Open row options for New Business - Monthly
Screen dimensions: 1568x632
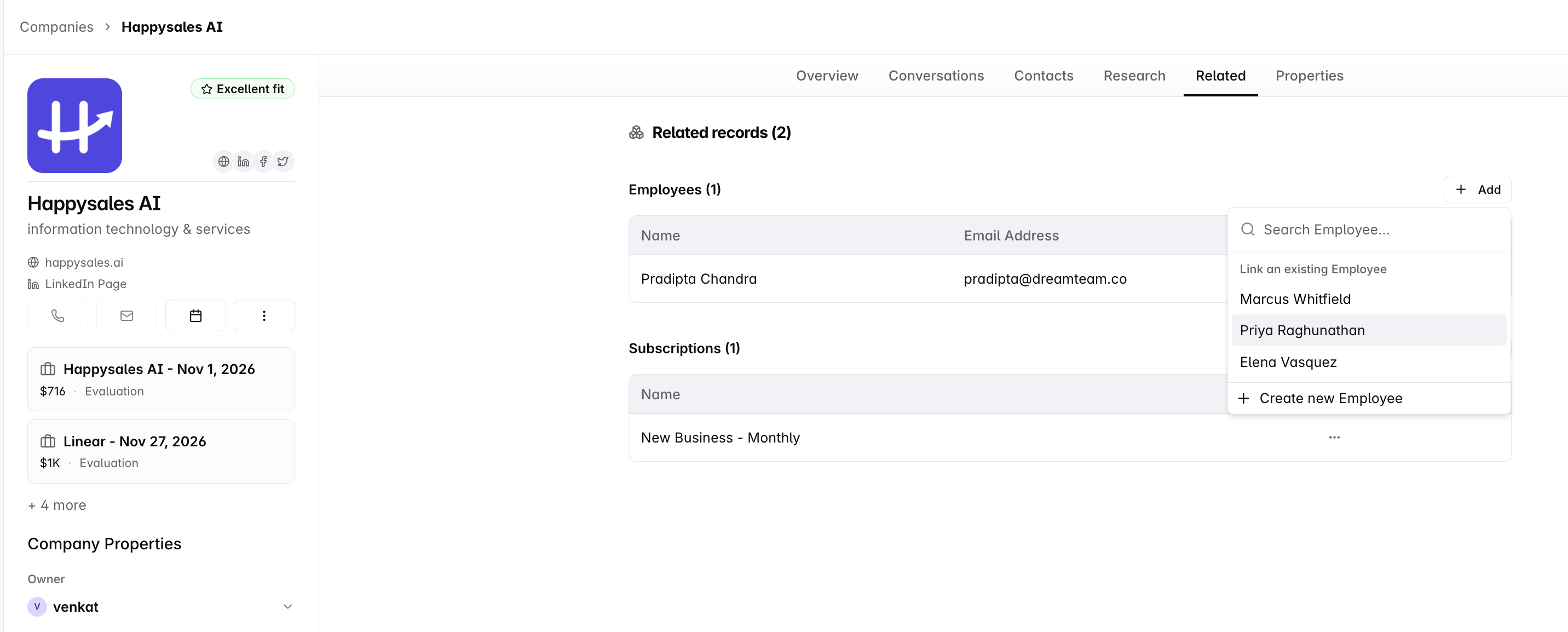(x=1334, y=437)
